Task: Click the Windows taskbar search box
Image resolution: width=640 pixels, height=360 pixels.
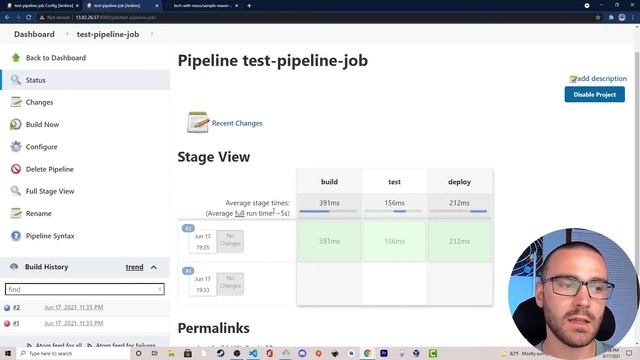Action: click(x=73, y=353)
